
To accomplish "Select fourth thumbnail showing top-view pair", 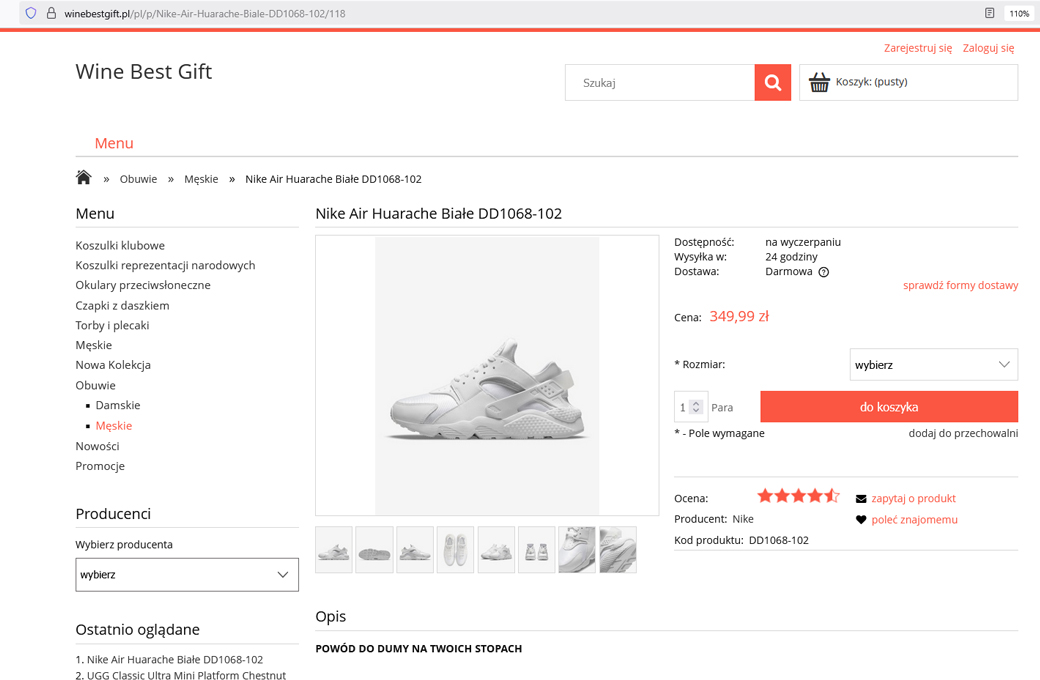I will click(456, 550).
